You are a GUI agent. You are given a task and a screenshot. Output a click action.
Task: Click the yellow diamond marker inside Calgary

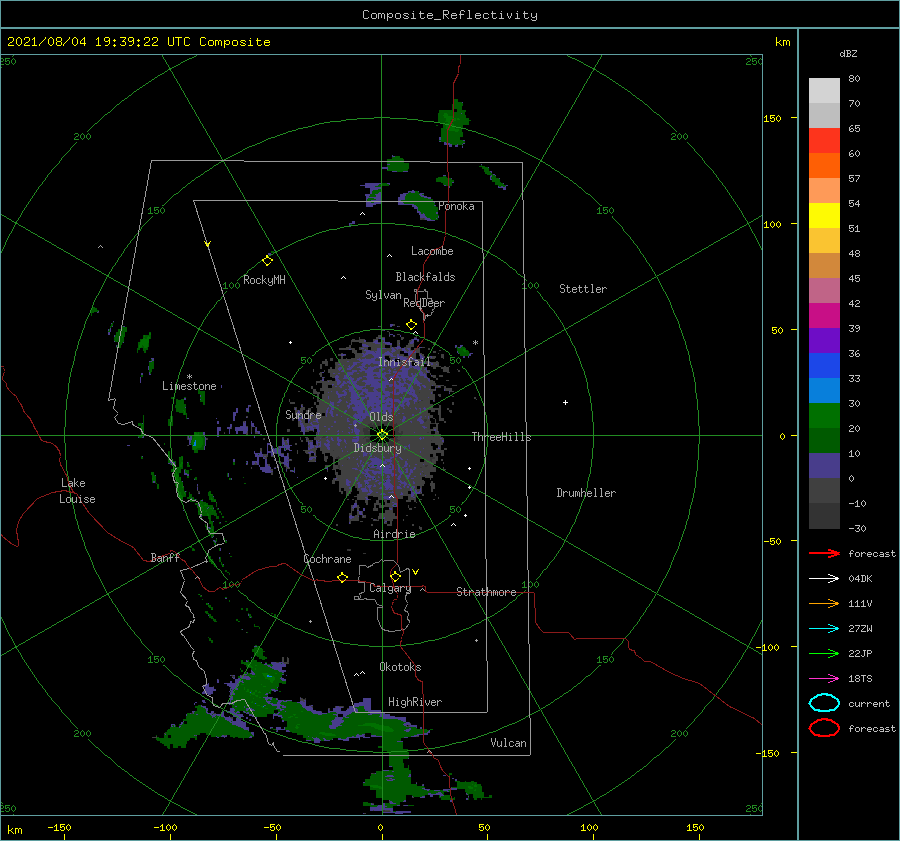395,576
